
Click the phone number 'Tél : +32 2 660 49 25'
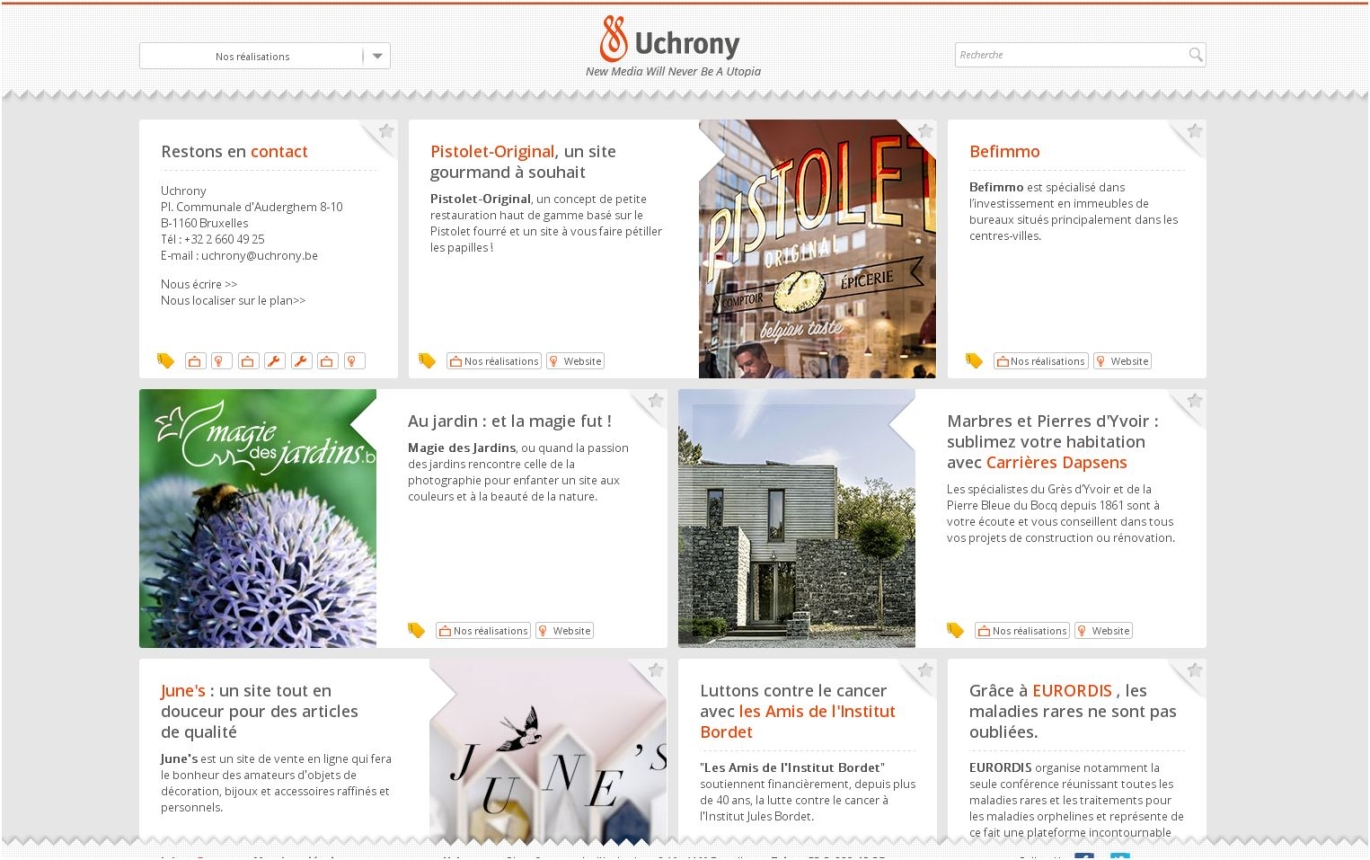pyautogui.click(x=213, y=239)
